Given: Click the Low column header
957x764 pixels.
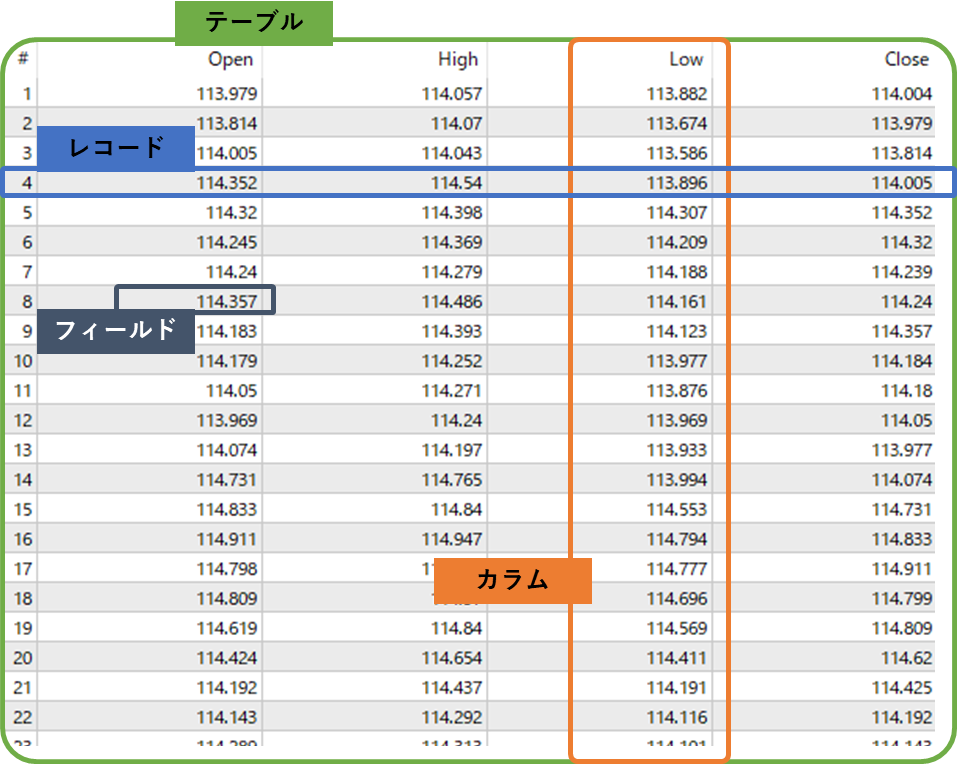Looking at the screenshot, I should [x=686, y=59].
